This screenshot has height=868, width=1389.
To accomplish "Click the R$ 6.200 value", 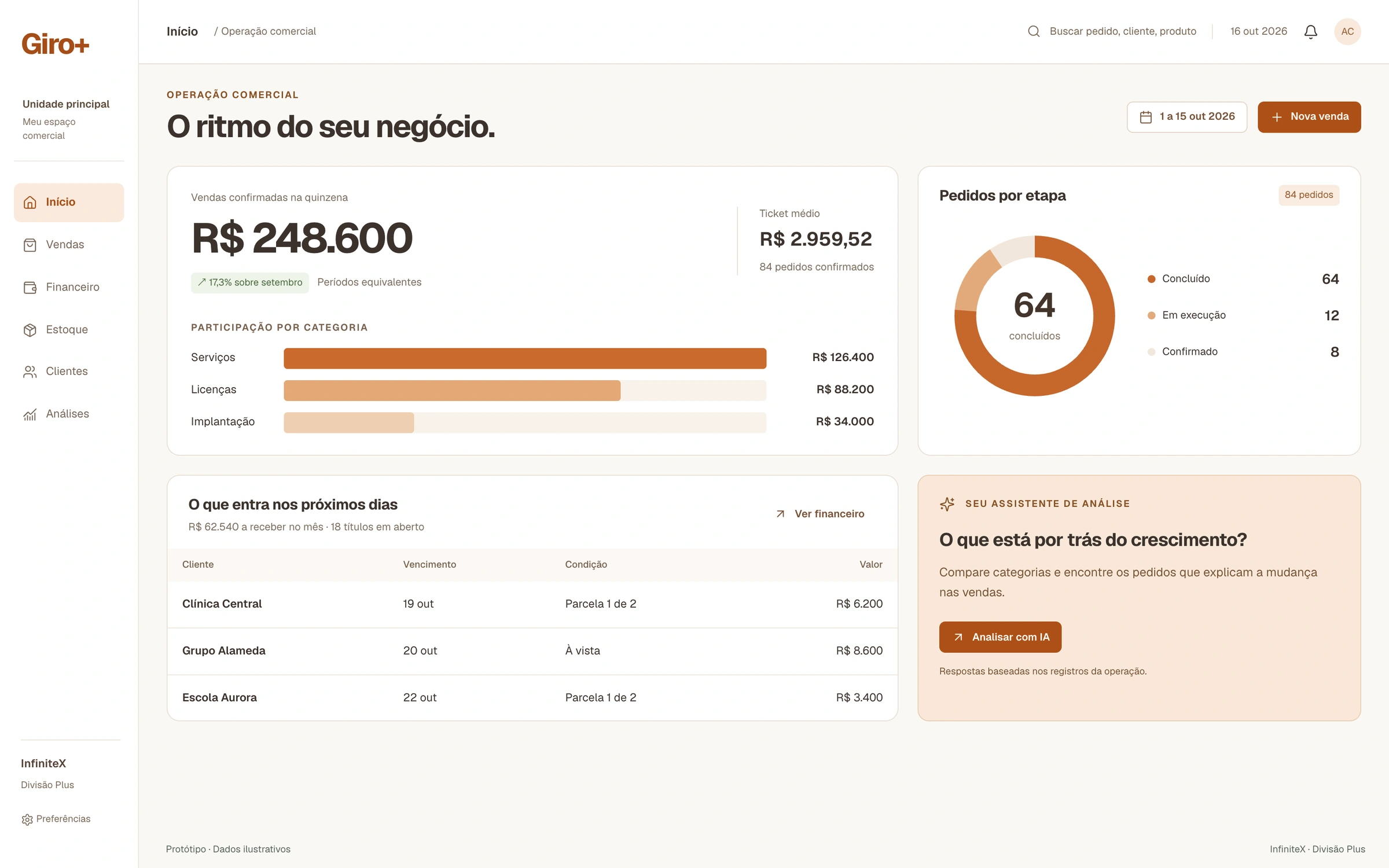I will tap(859, 604).
